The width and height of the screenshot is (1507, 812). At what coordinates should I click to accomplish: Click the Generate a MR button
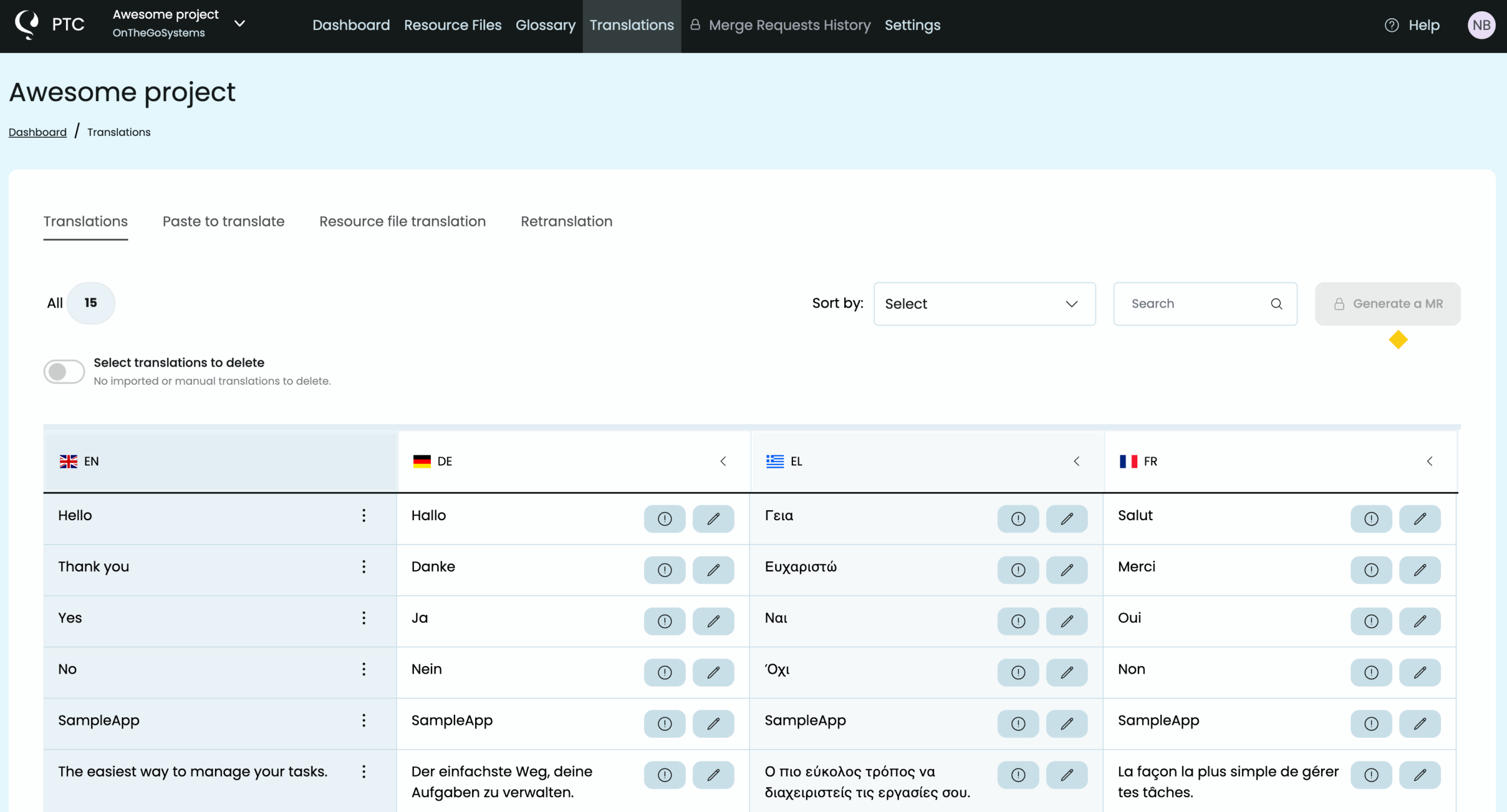[1387, 304]
